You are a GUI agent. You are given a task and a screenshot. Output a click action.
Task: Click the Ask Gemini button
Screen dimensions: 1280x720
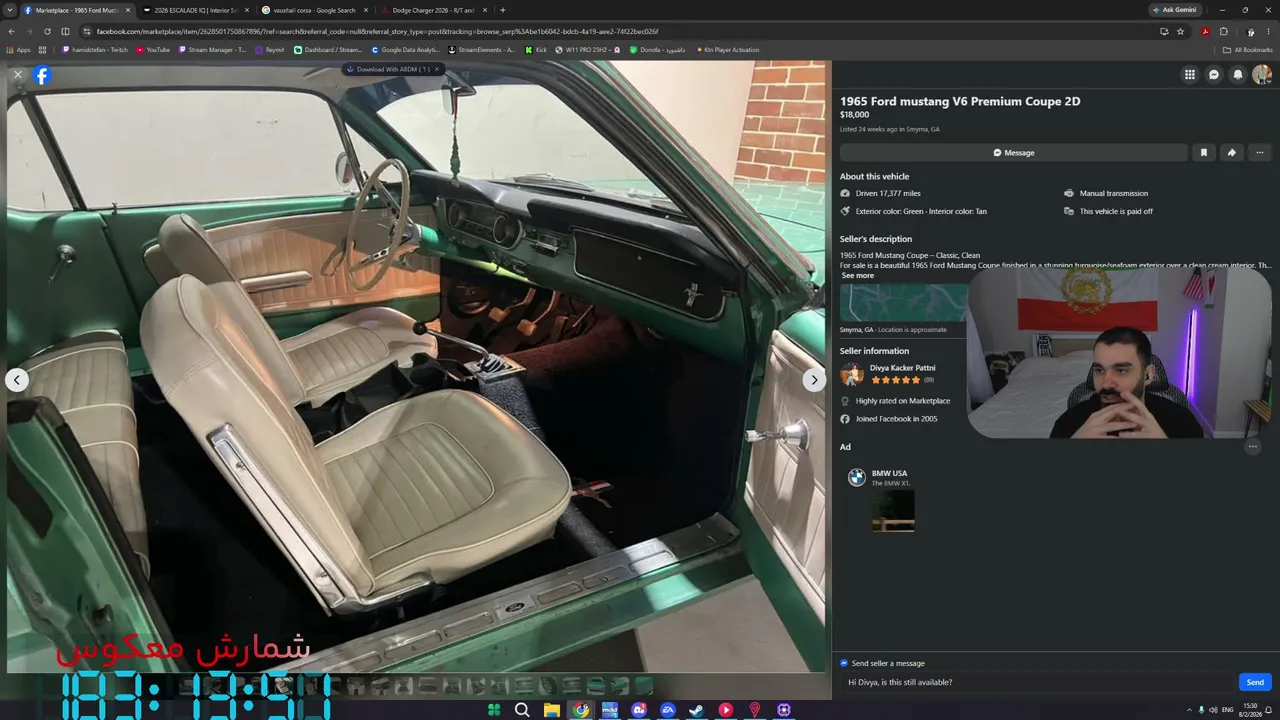coord(1175,10)
